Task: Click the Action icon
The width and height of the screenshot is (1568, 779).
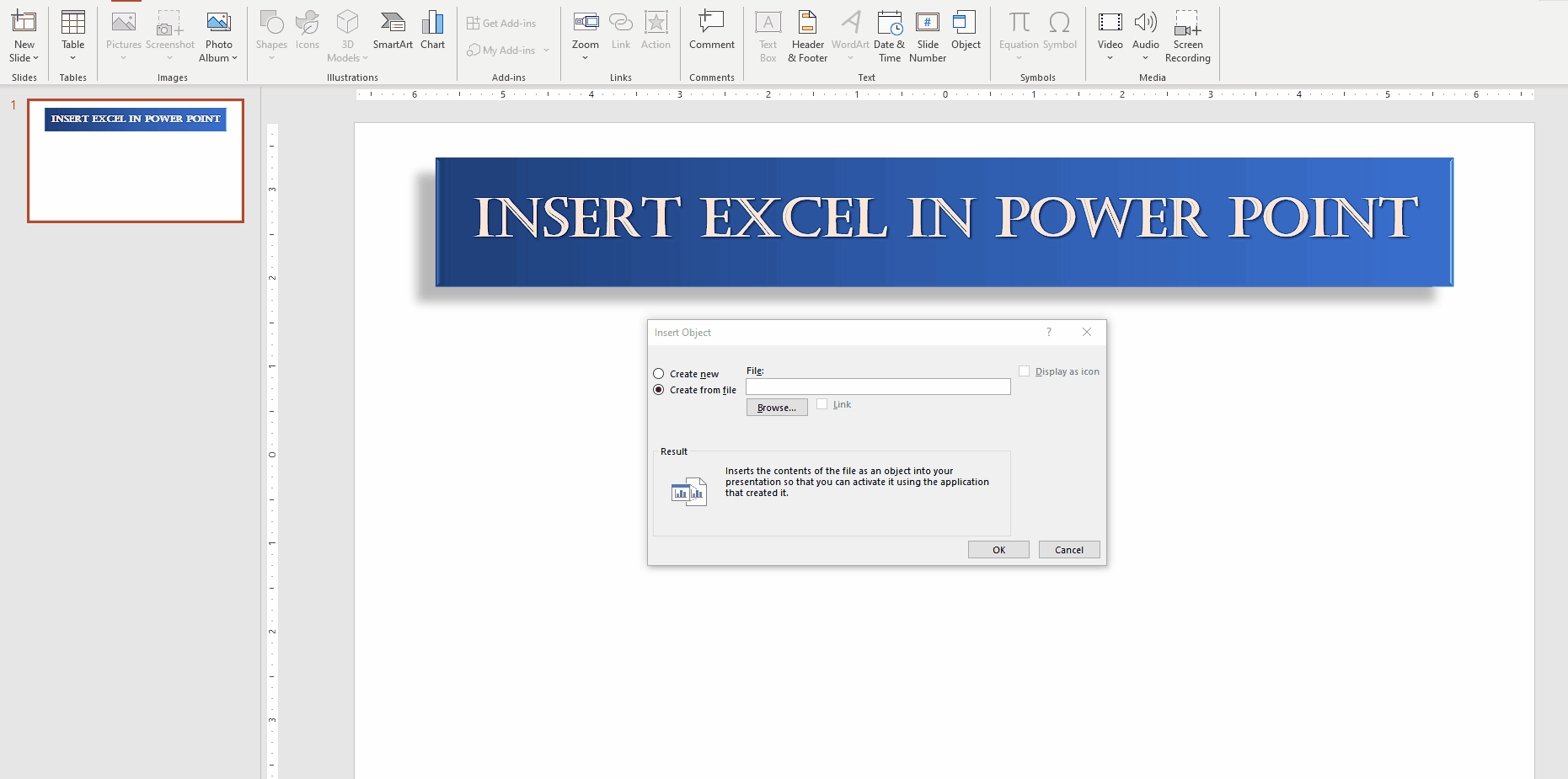Action: pos(656,23)
